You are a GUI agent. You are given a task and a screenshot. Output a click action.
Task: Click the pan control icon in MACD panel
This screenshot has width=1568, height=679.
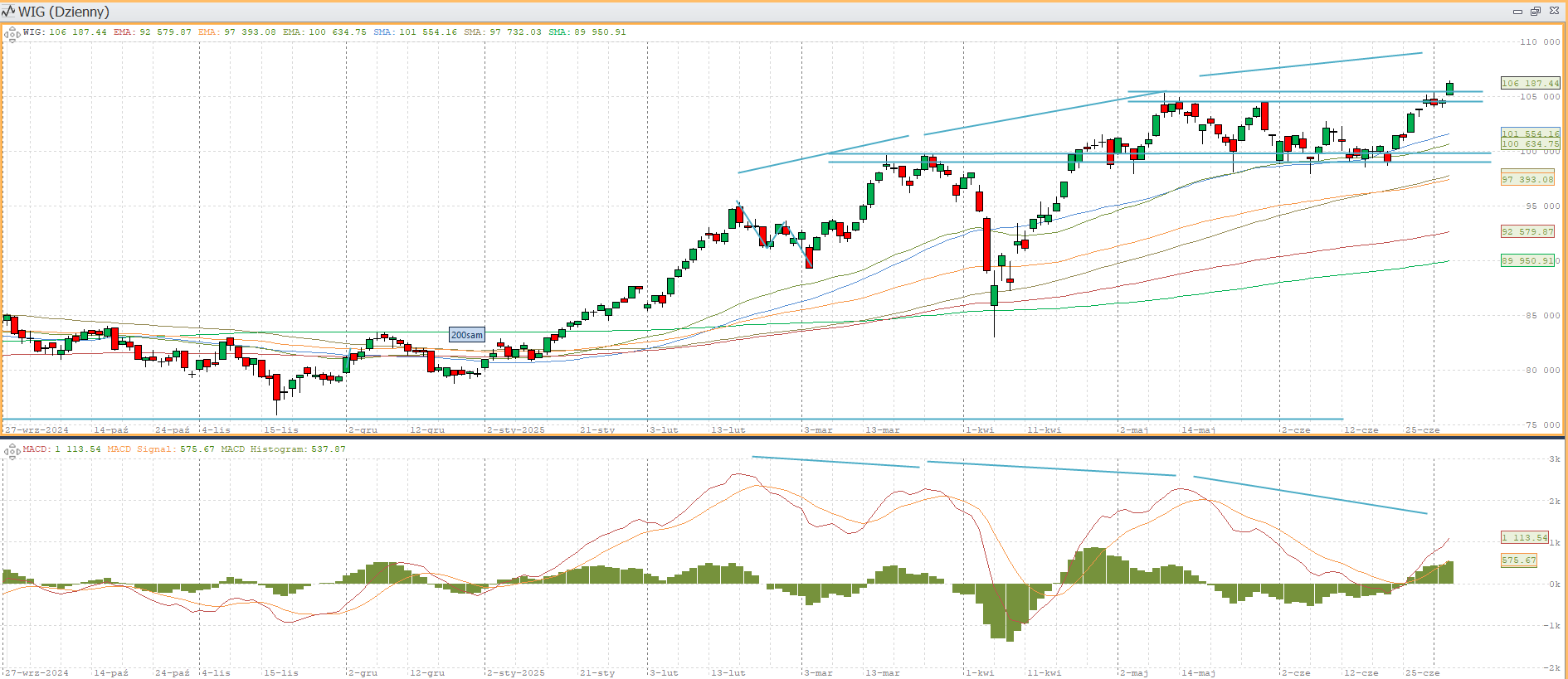tap(12, 451)
